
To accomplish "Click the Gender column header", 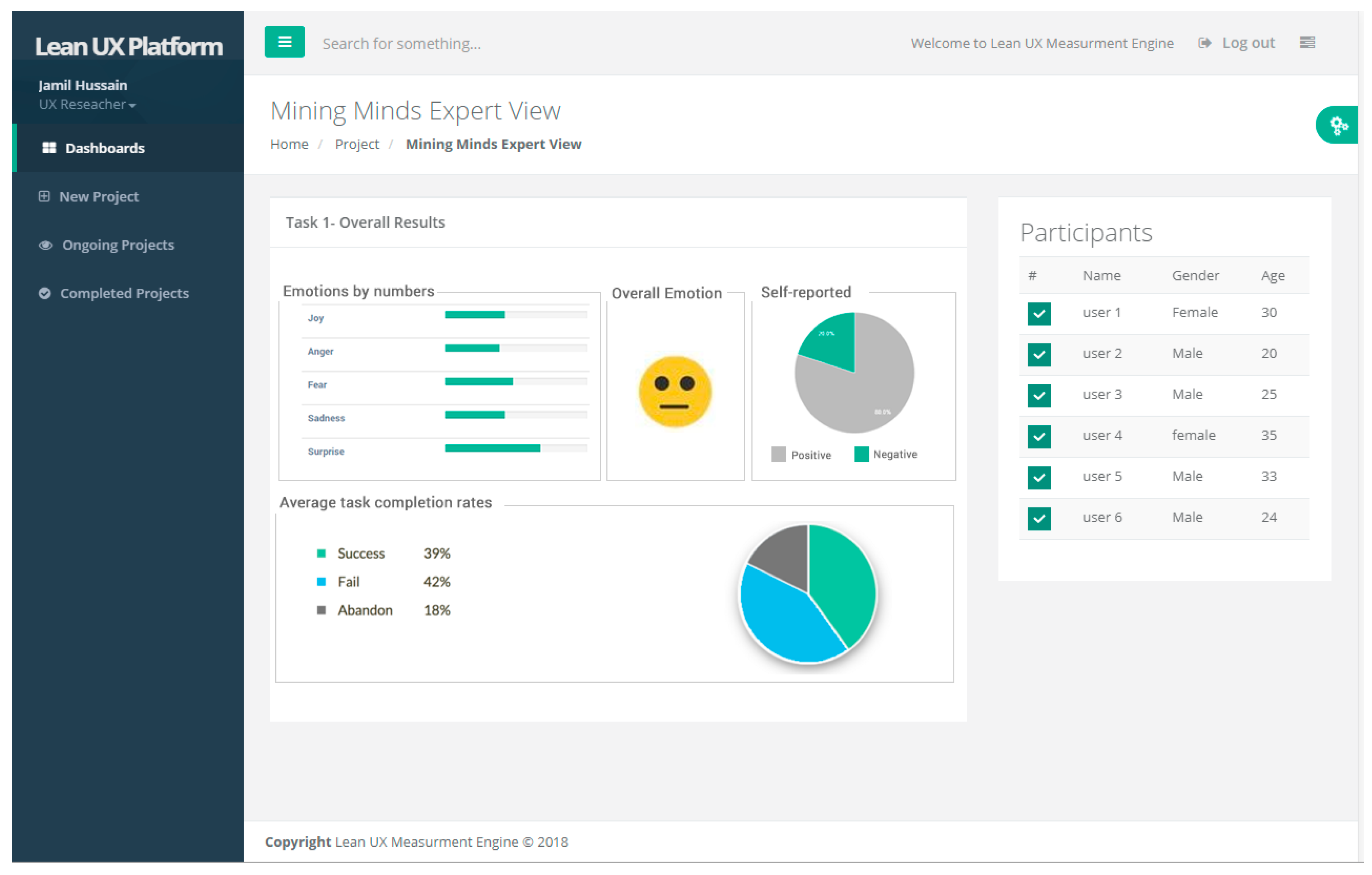I will tap(1195, 276).
